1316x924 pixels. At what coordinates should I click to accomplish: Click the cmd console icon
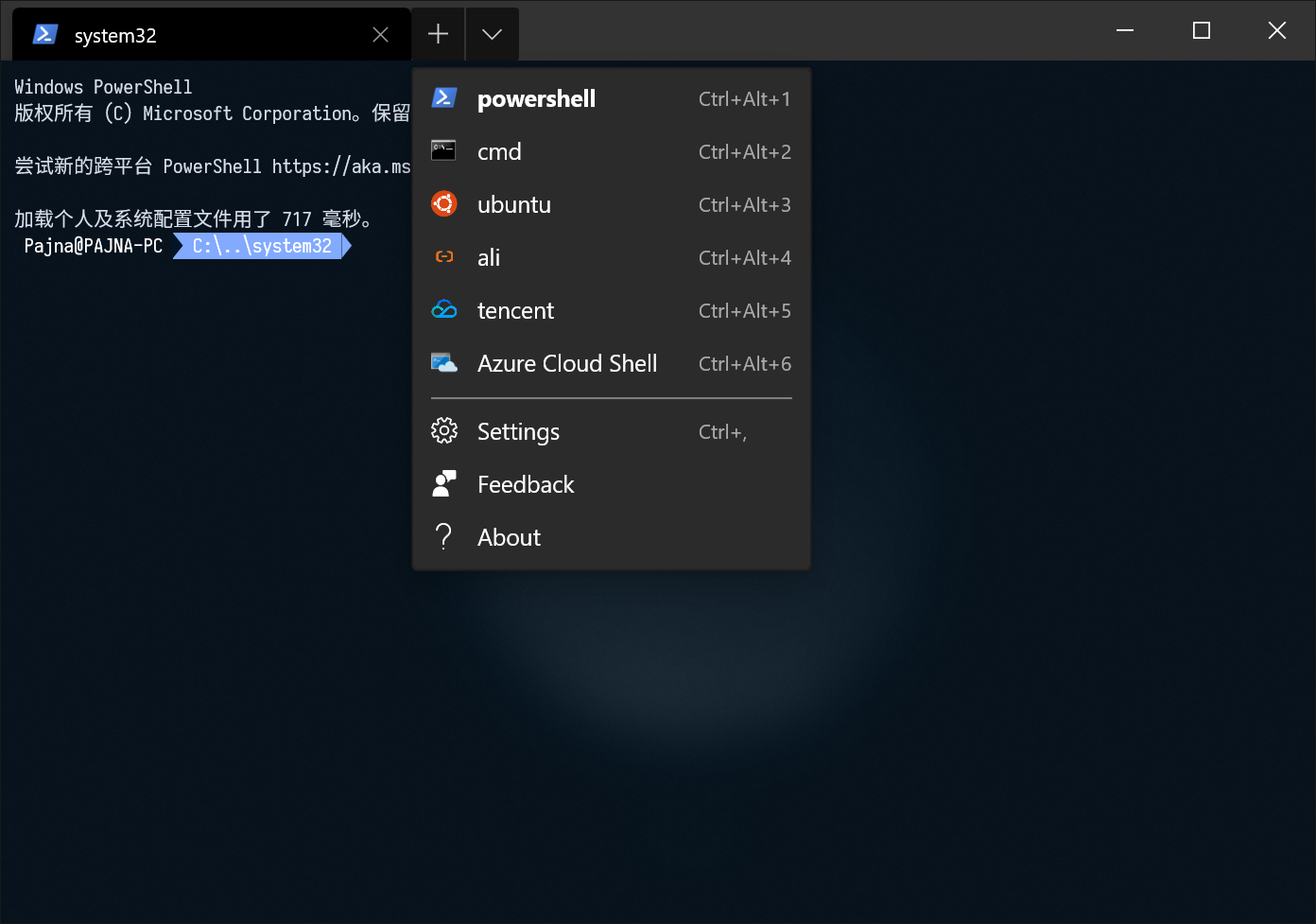click(x=443, y=150)
